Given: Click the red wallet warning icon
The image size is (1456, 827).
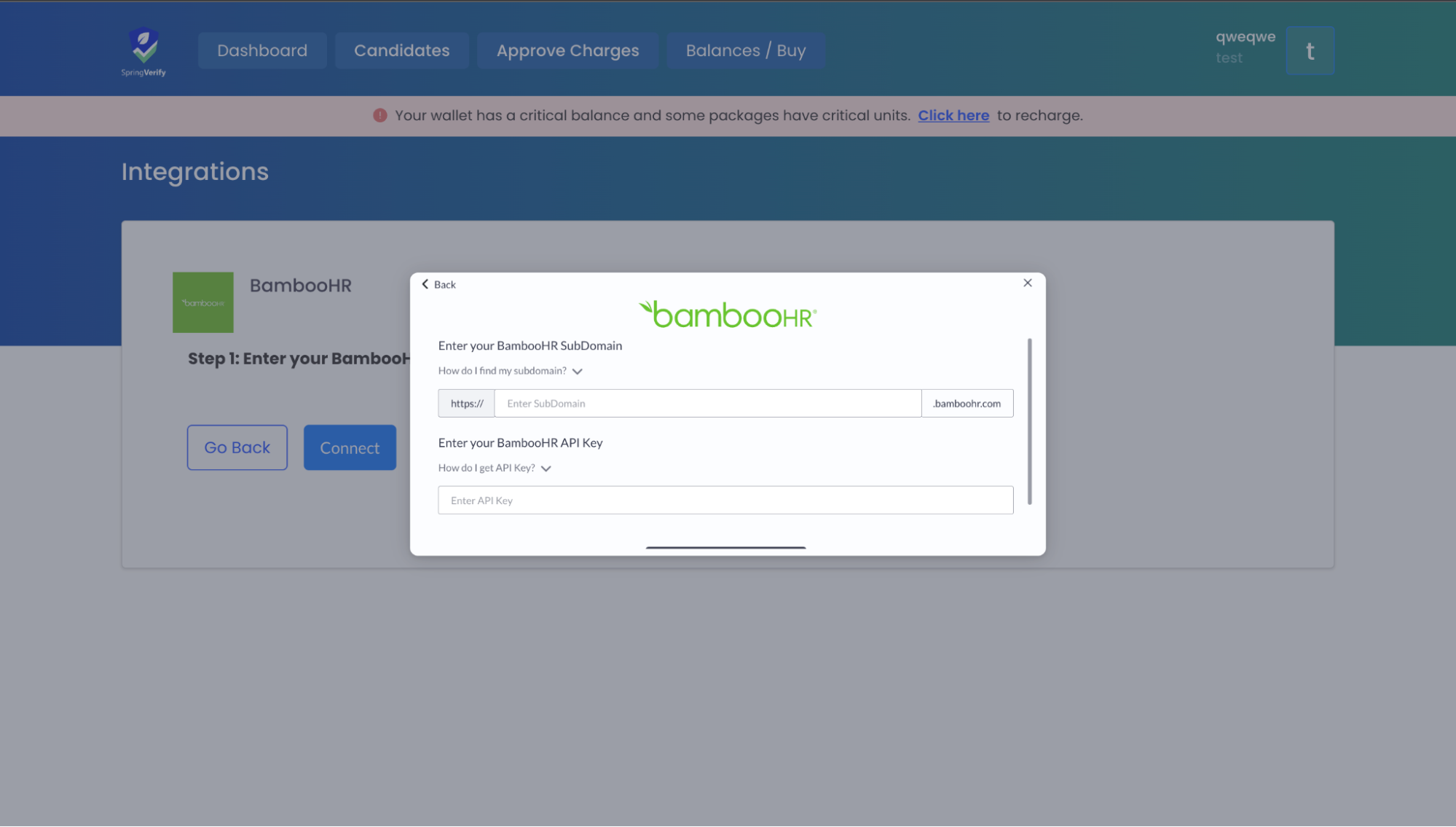Looking at the screenshot, I should click(x=379, y=115).
